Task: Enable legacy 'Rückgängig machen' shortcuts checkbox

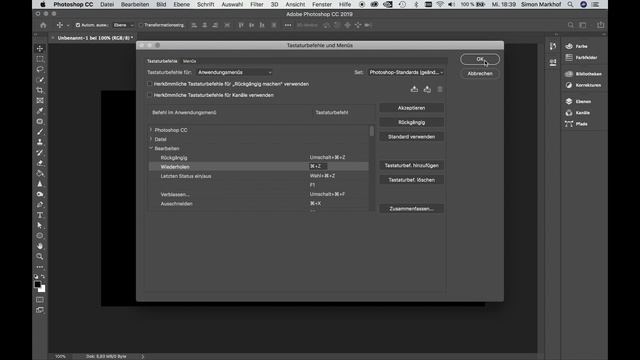Action: tap(150, 84)
